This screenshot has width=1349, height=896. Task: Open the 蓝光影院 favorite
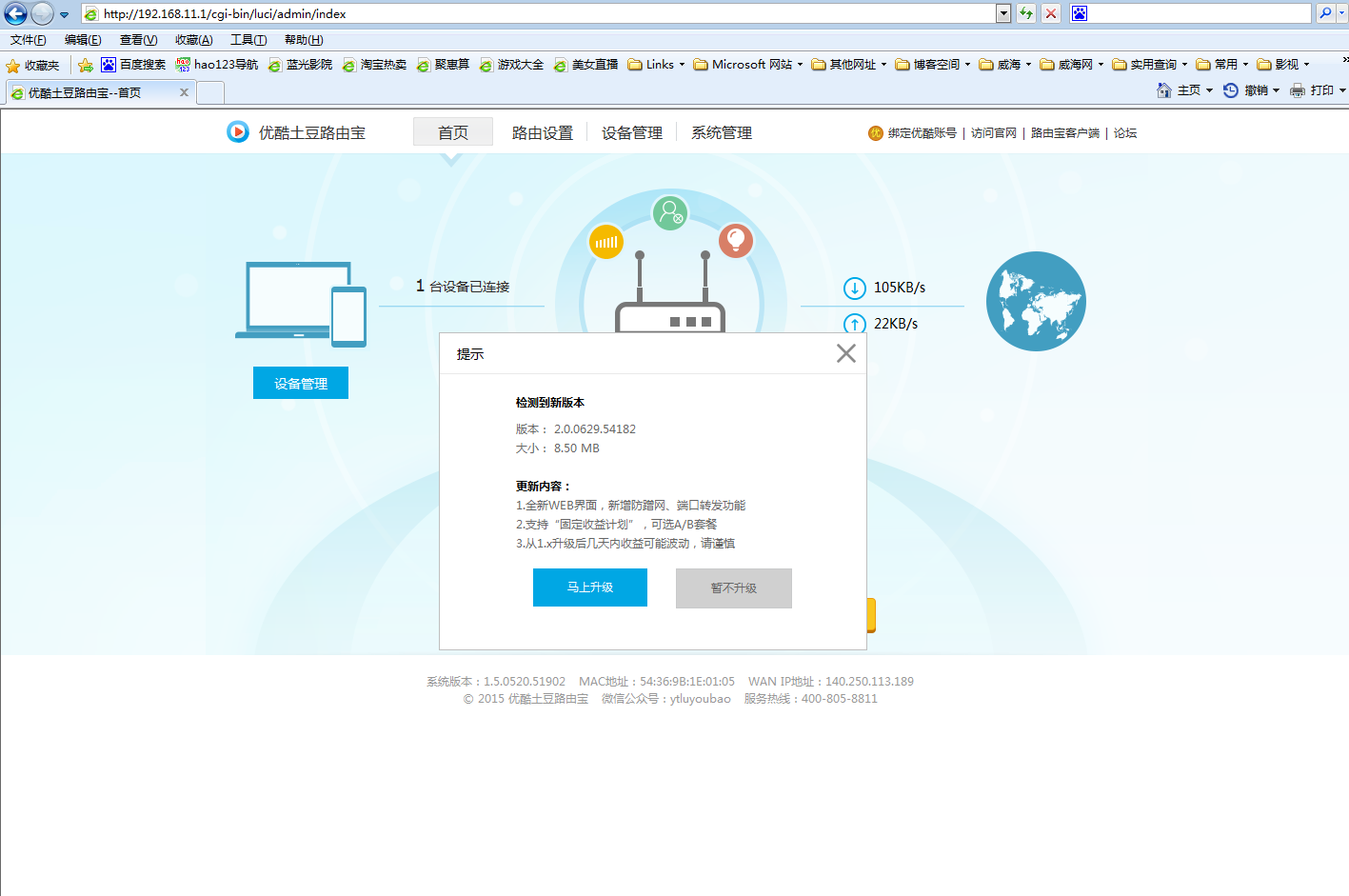click(x=300, y=65)
